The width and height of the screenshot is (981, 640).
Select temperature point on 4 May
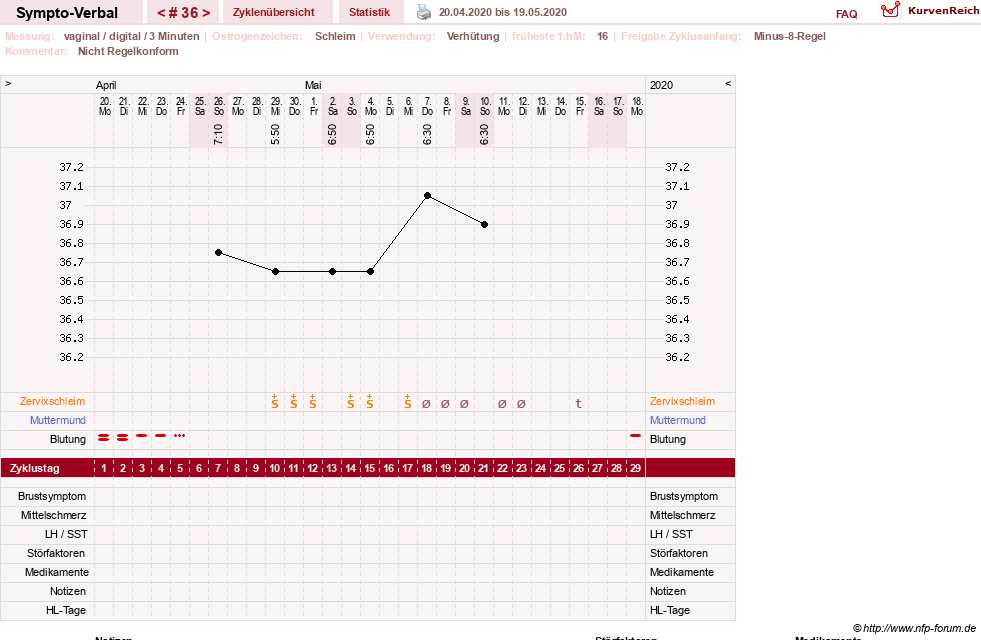370,272
